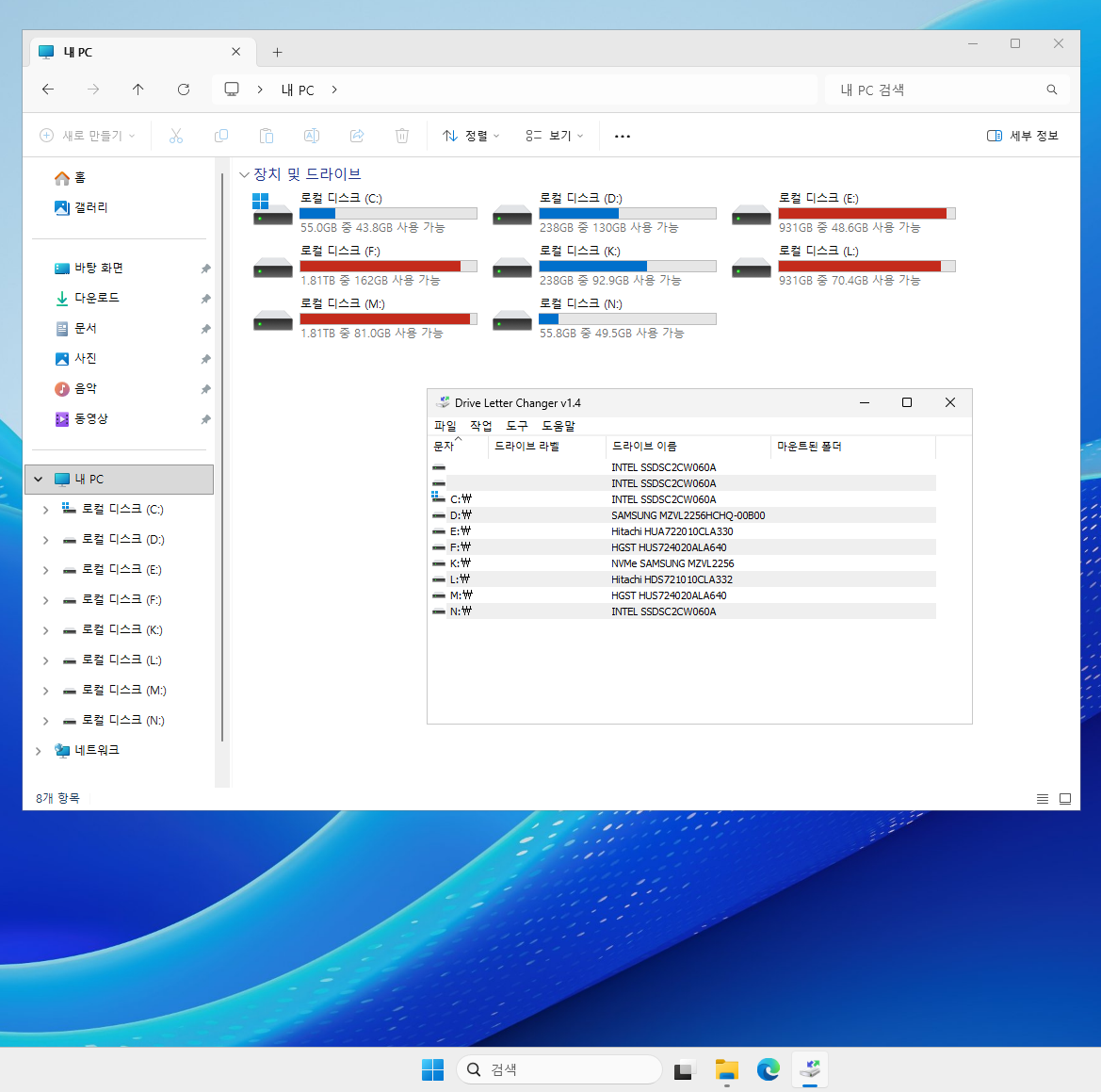Open the 정렬 sort dropdown
1101x1092 pixels.
pyautogui.click(x=471, y=136)
